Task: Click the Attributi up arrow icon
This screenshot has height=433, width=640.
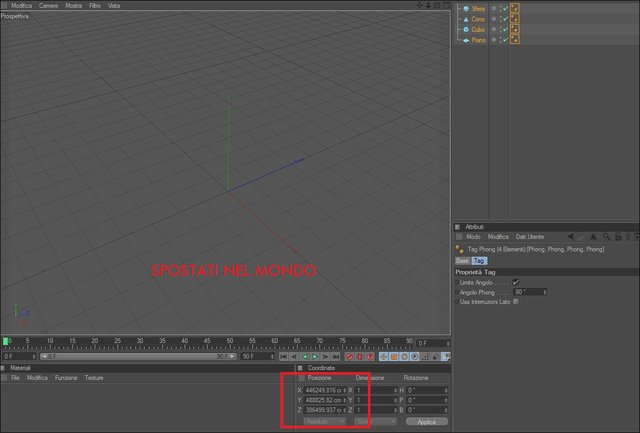Action: pyautogui.click(x=593, y=237)
